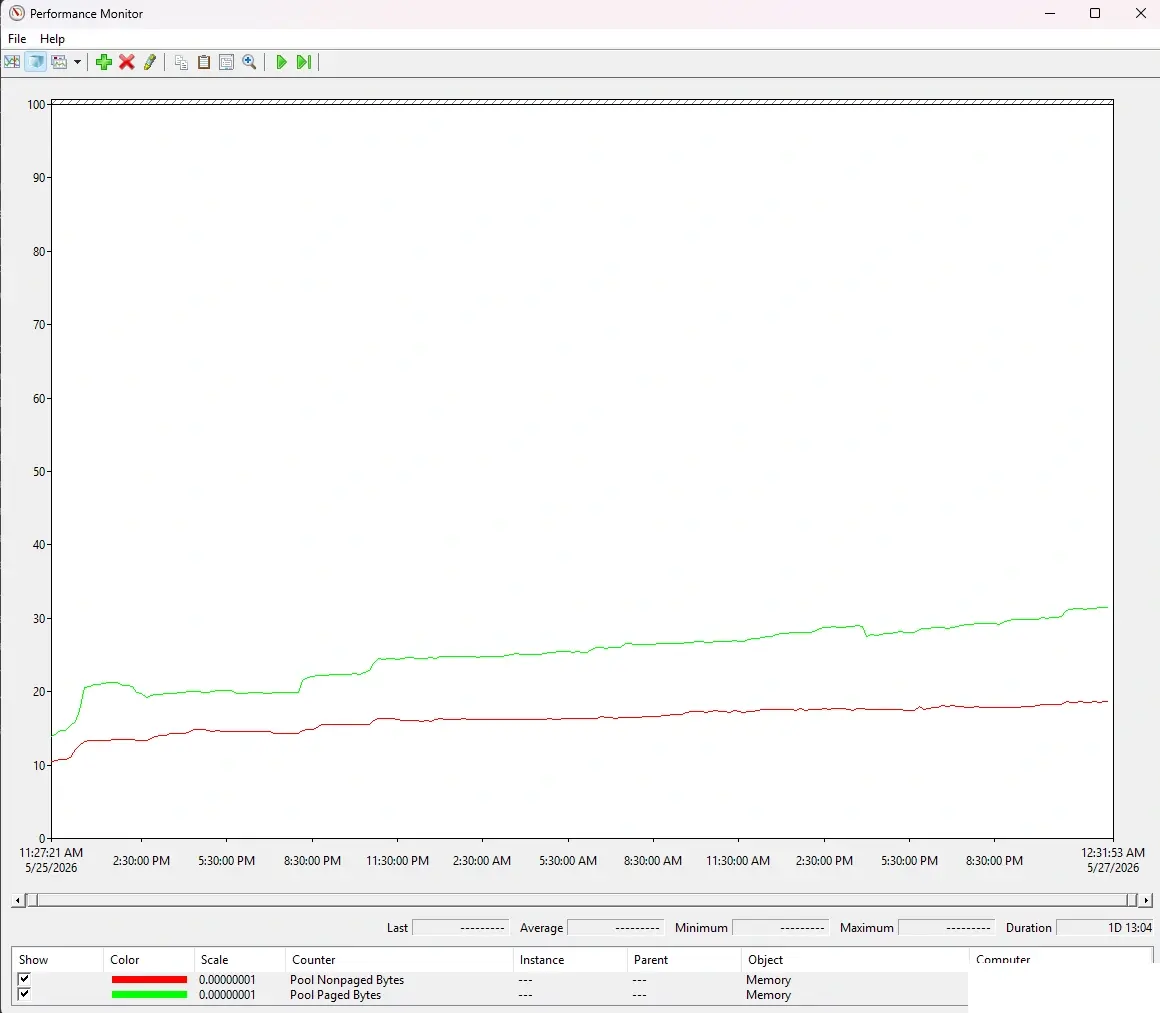Image resolution: width=1160 pixels, height=1013 pixels.
Task: Open the Help menu
Action: click(x=53, y=38)
